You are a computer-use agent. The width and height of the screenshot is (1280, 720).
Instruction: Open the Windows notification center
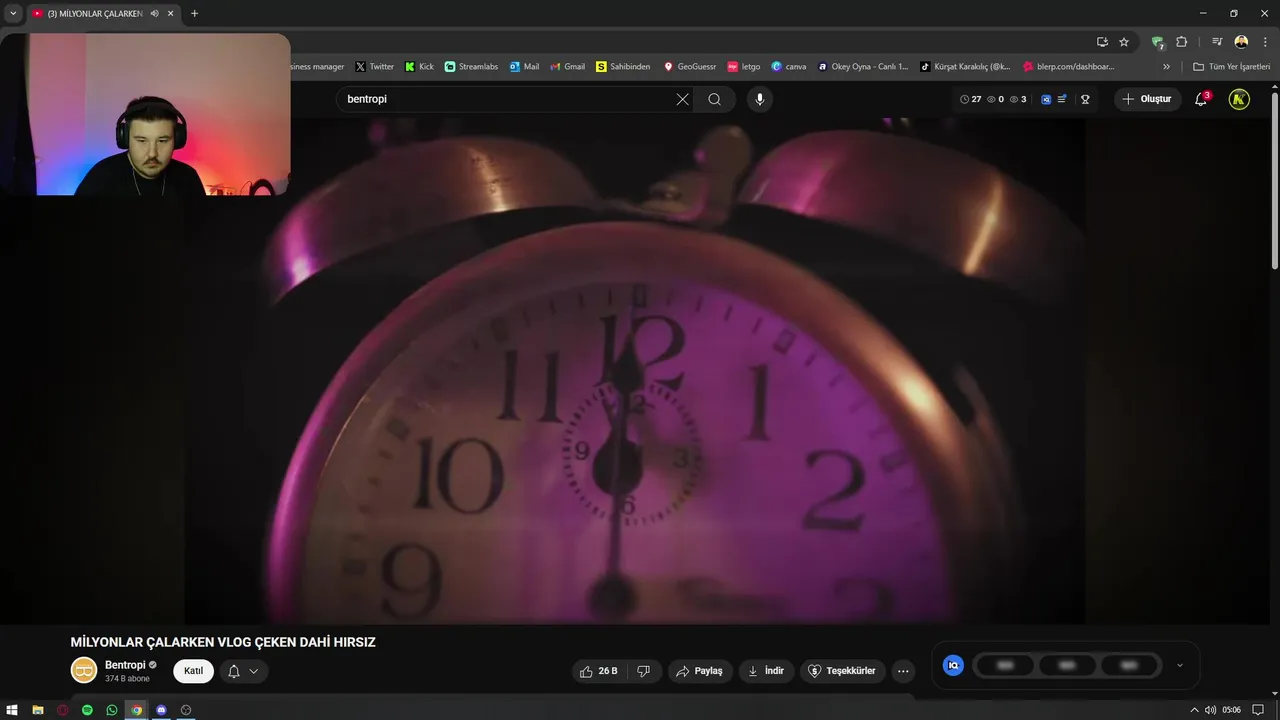1258,710
